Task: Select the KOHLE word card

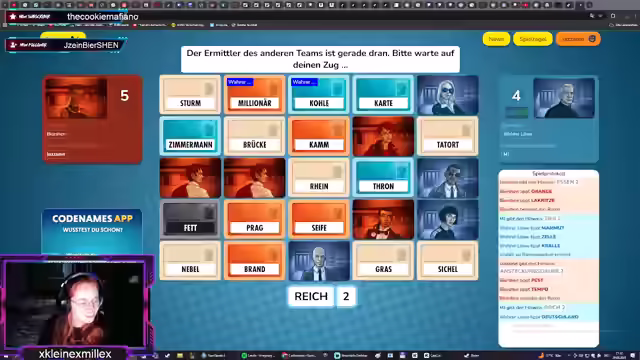Action: [x=319, y=95]
